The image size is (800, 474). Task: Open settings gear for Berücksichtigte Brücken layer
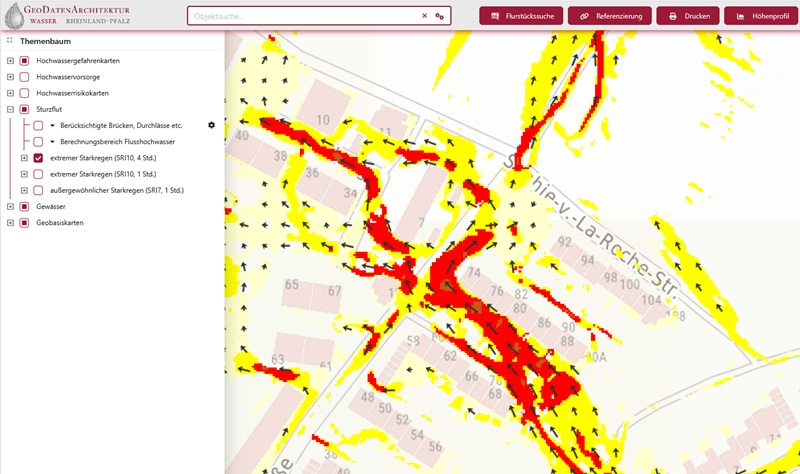pyautogui.click(x=211, y=125)
